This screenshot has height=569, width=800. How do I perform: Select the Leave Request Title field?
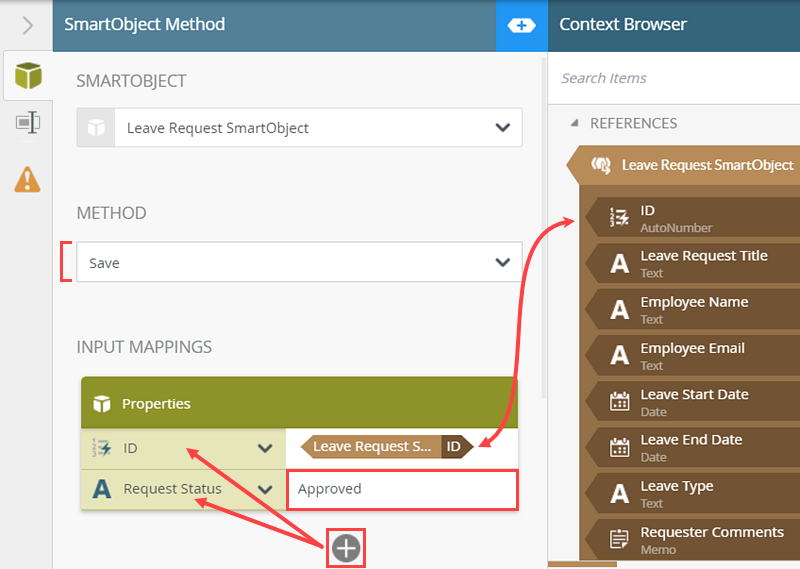(x=693, y=263)
